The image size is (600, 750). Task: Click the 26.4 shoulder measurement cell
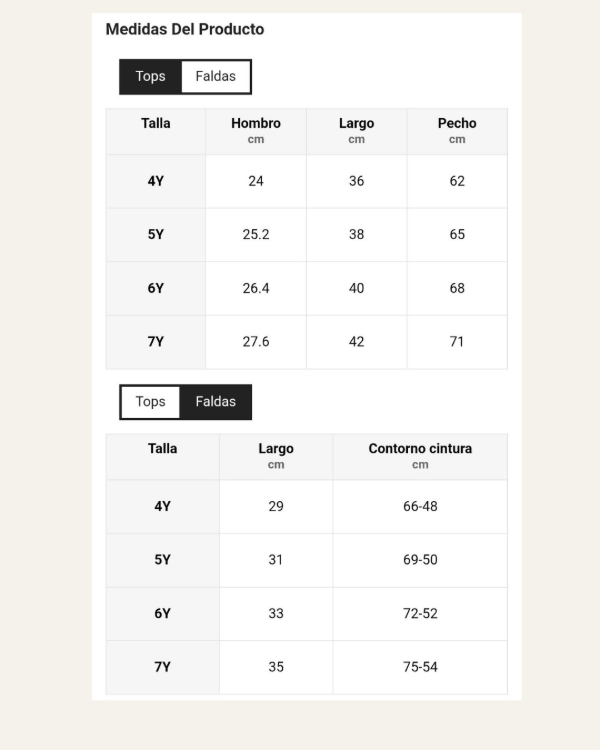256,288
